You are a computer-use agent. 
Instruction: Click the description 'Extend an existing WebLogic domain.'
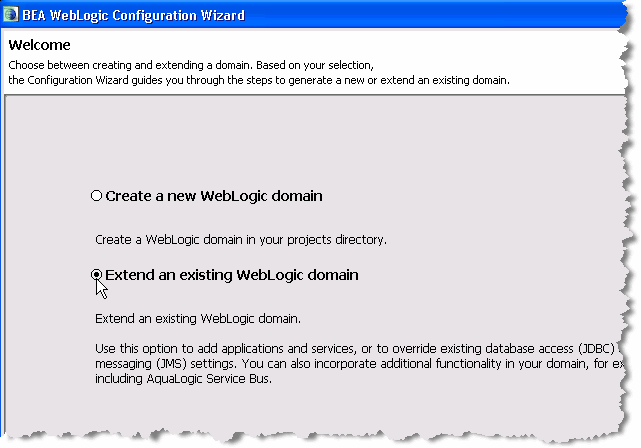pos(198,319)
